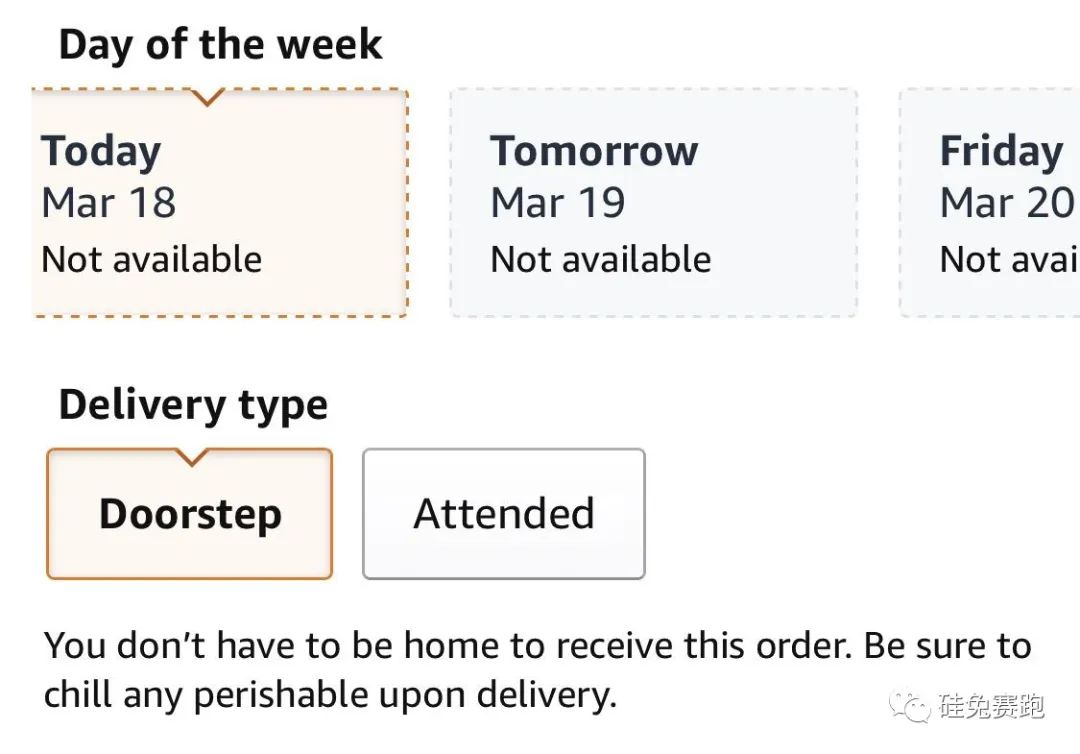Click the selected-notch arrow on Today card
Image resolution: width=1080 pixels, height=754 pixels.
coord(207,97)
